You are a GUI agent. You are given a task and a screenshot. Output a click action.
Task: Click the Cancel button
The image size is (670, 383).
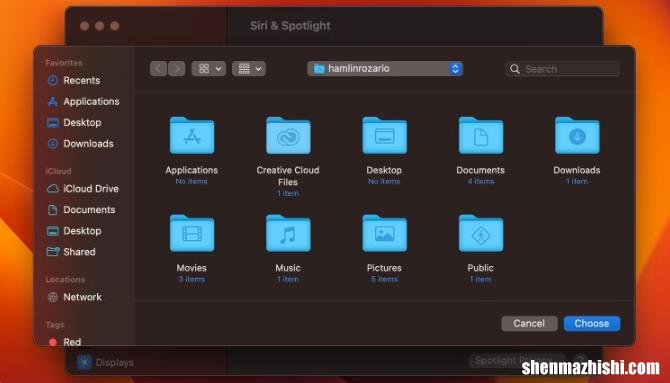(x=529, y=324)
